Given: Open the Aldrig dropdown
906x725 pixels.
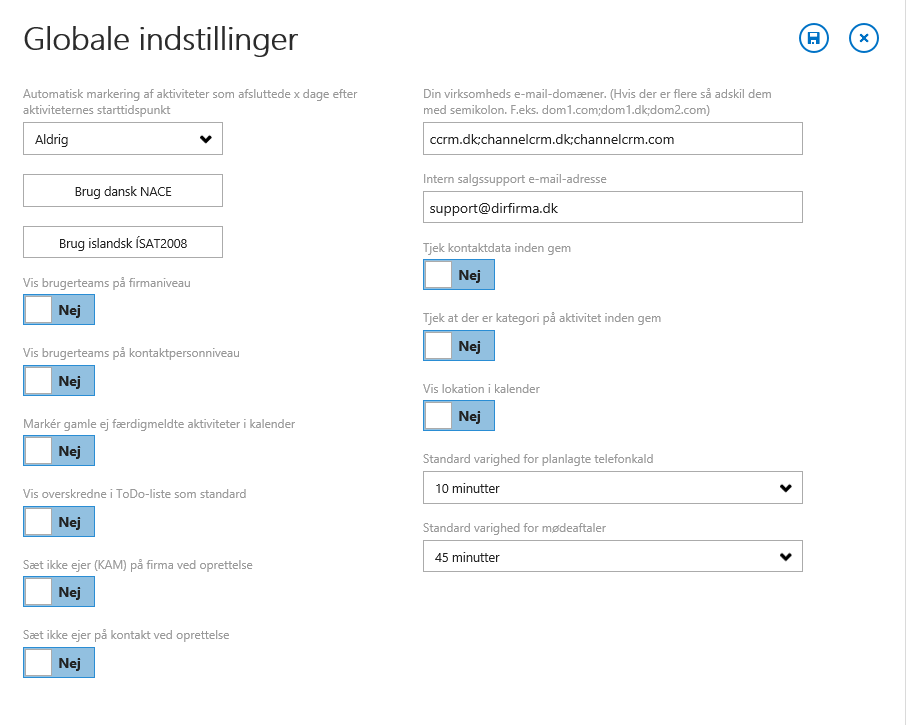Looking at the screenshot, I should pyautogui.click(x=123, y=139).
